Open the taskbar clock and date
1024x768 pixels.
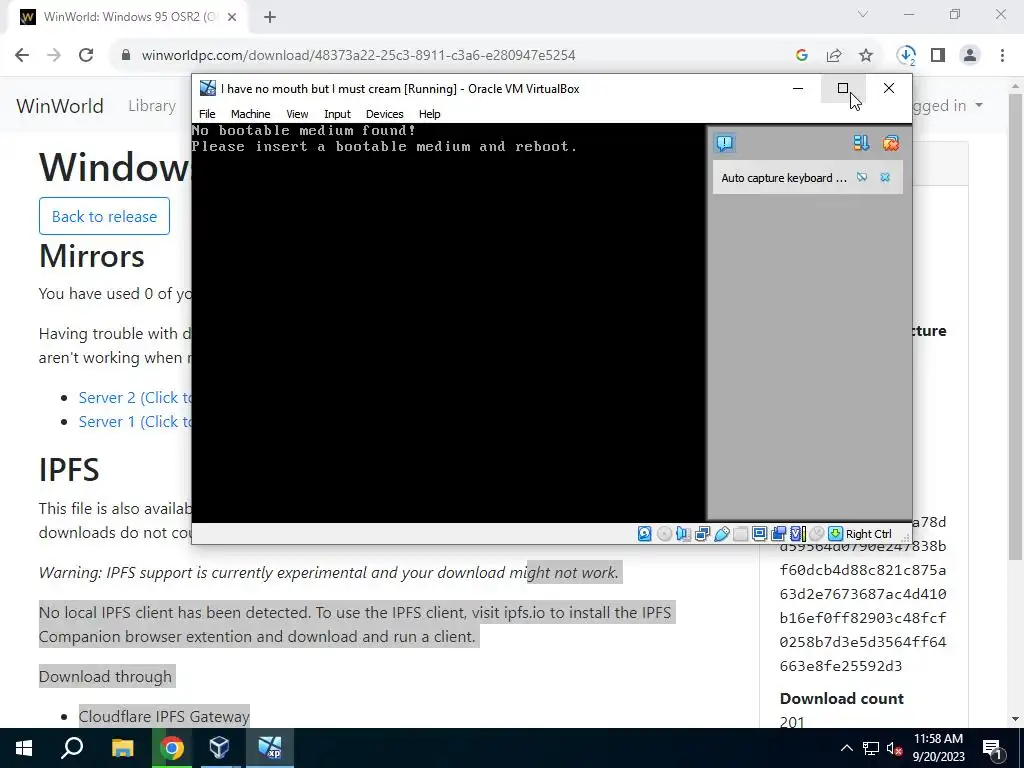click(938, 748)
